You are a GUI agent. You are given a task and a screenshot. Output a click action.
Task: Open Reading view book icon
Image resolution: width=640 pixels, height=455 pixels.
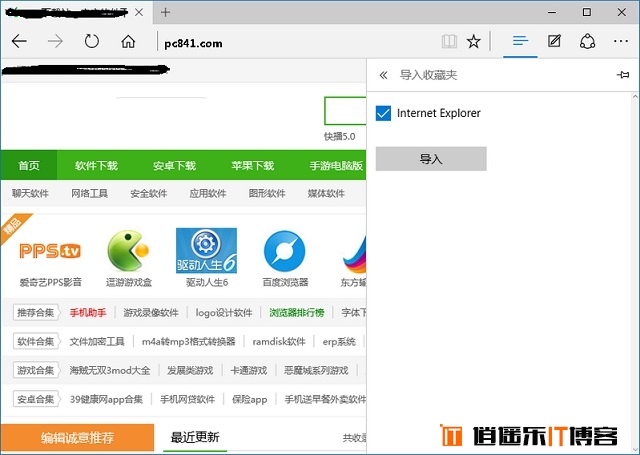[449, 41]
